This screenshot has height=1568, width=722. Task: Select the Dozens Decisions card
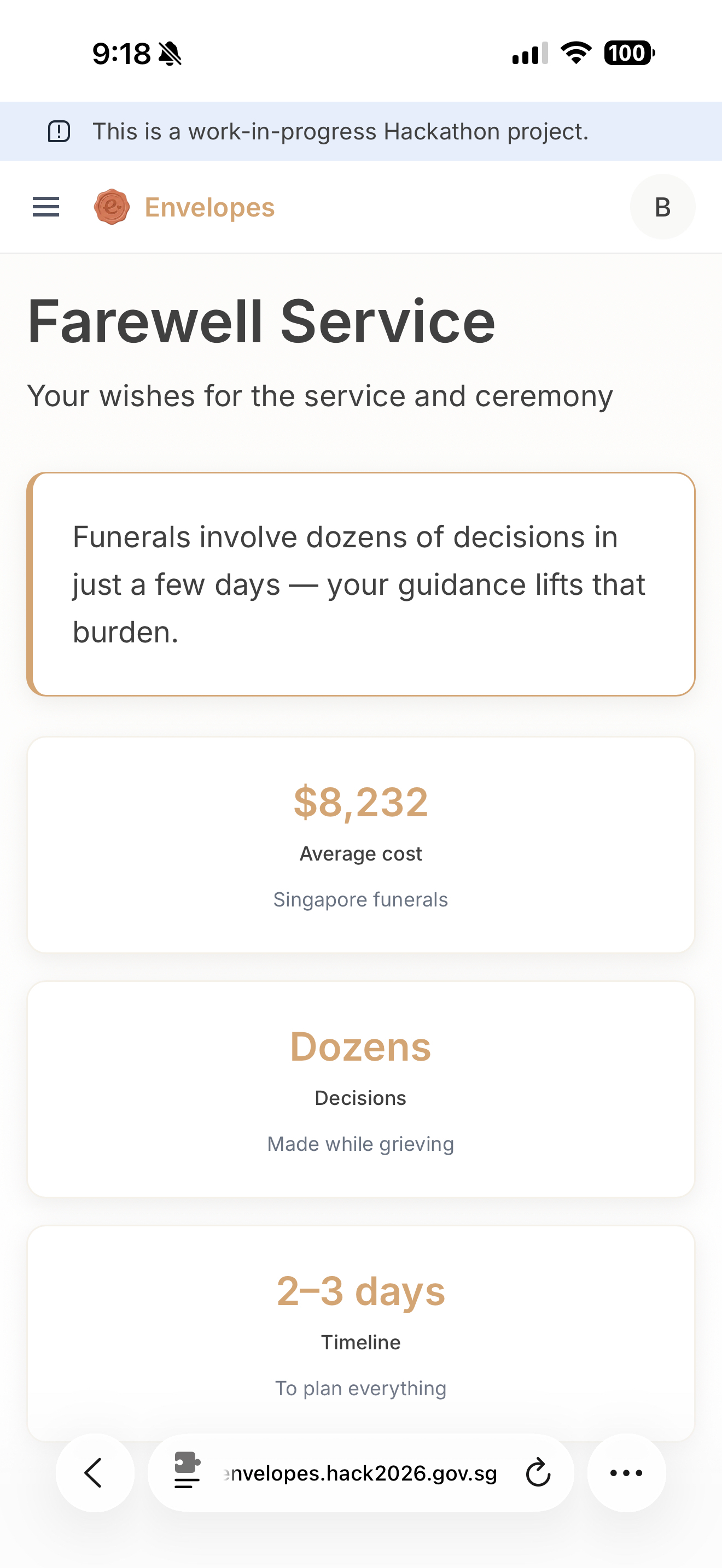point(361,1089)
